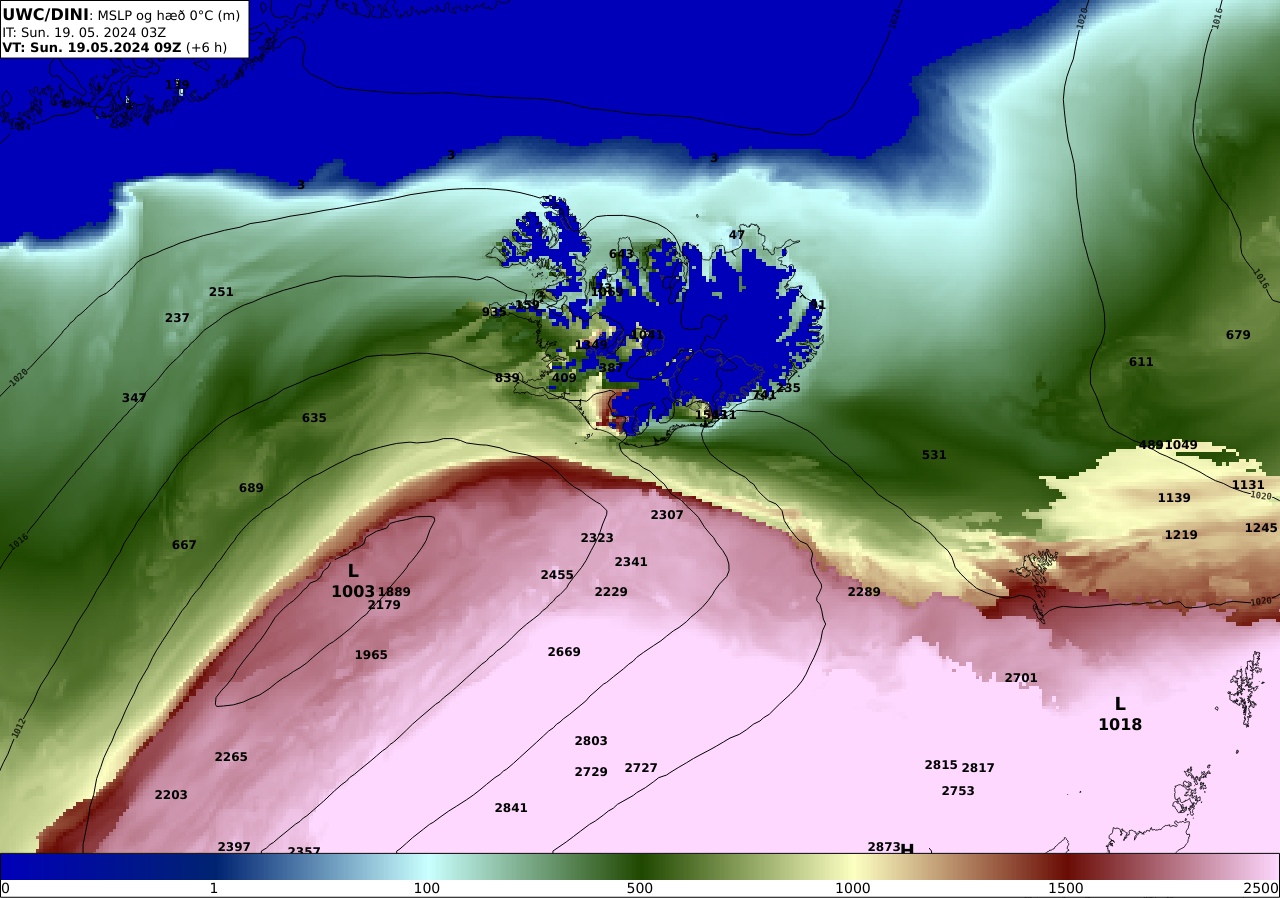Click the height value 689
Viewport: 1280px width, 898px height.
pos(251,488)
